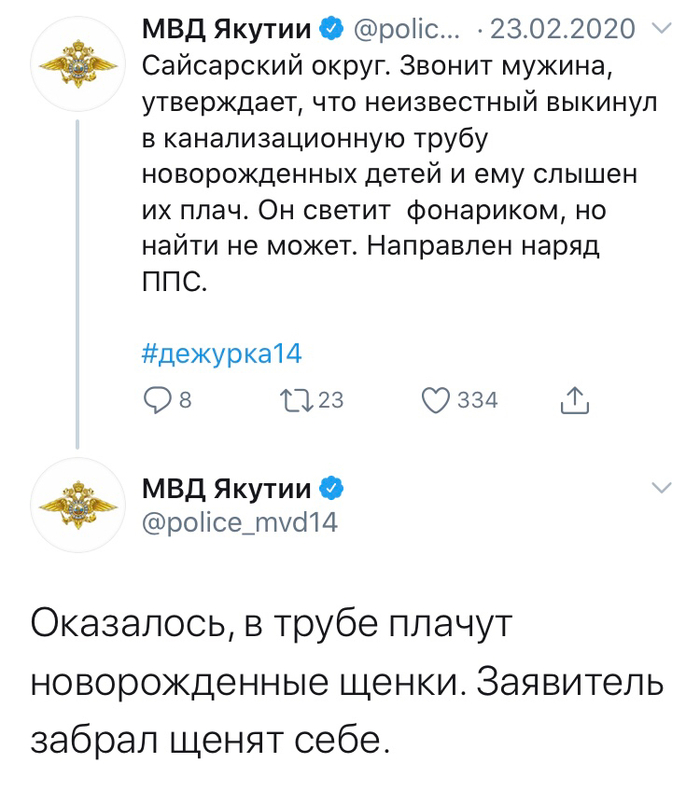The image size is (700, 791).
Task: Click МВД Якутии name in the first tweet
Action: 226,29
